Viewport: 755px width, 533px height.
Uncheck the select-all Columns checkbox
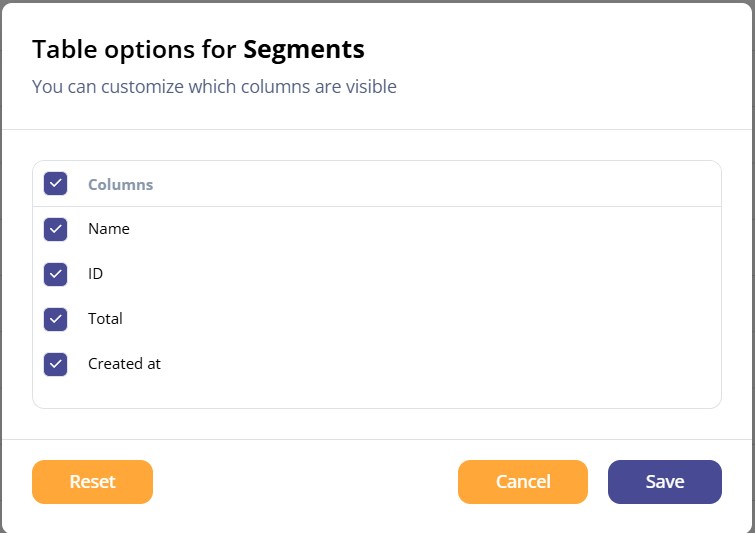tap(55, 183)
